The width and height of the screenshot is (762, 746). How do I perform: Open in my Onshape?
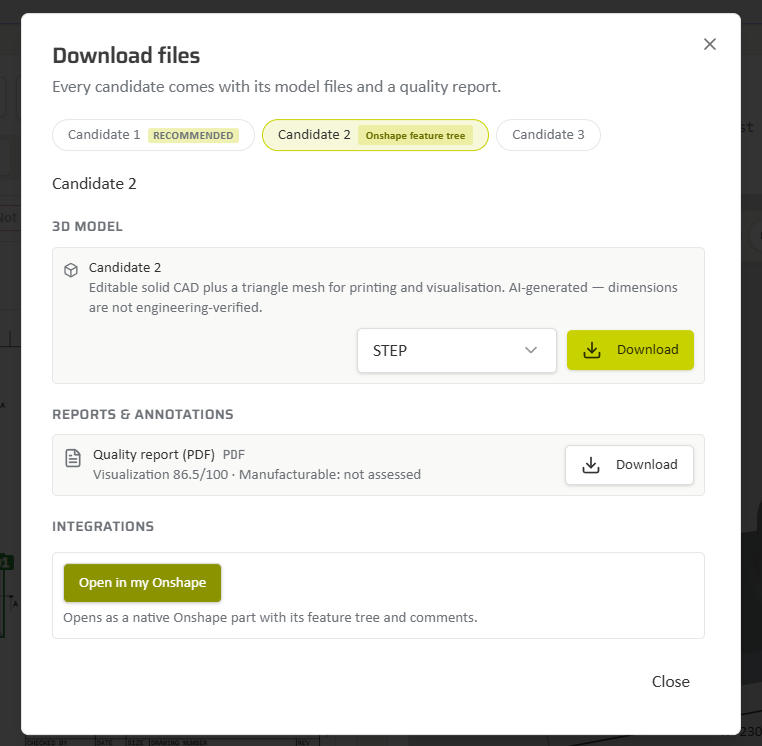click(x=142, y=583)
